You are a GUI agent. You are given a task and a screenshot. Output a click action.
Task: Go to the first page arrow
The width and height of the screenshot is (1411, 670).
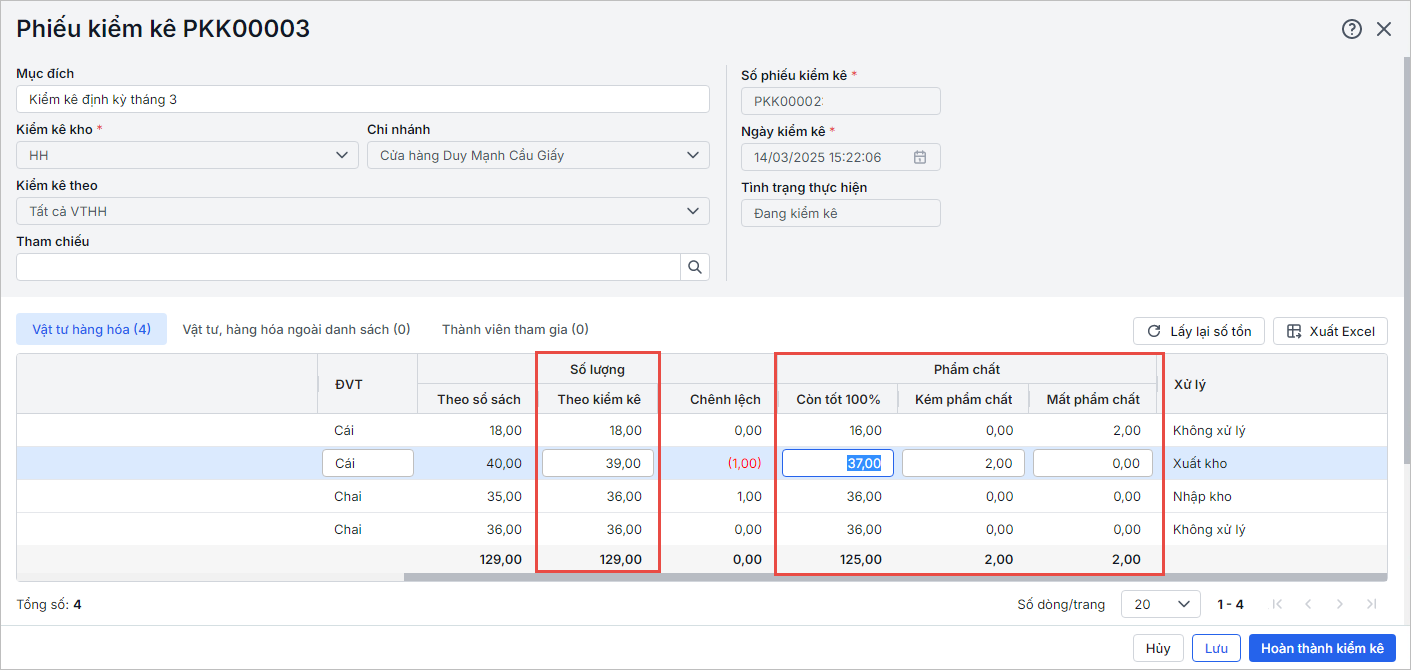[x=1277, y=604]
